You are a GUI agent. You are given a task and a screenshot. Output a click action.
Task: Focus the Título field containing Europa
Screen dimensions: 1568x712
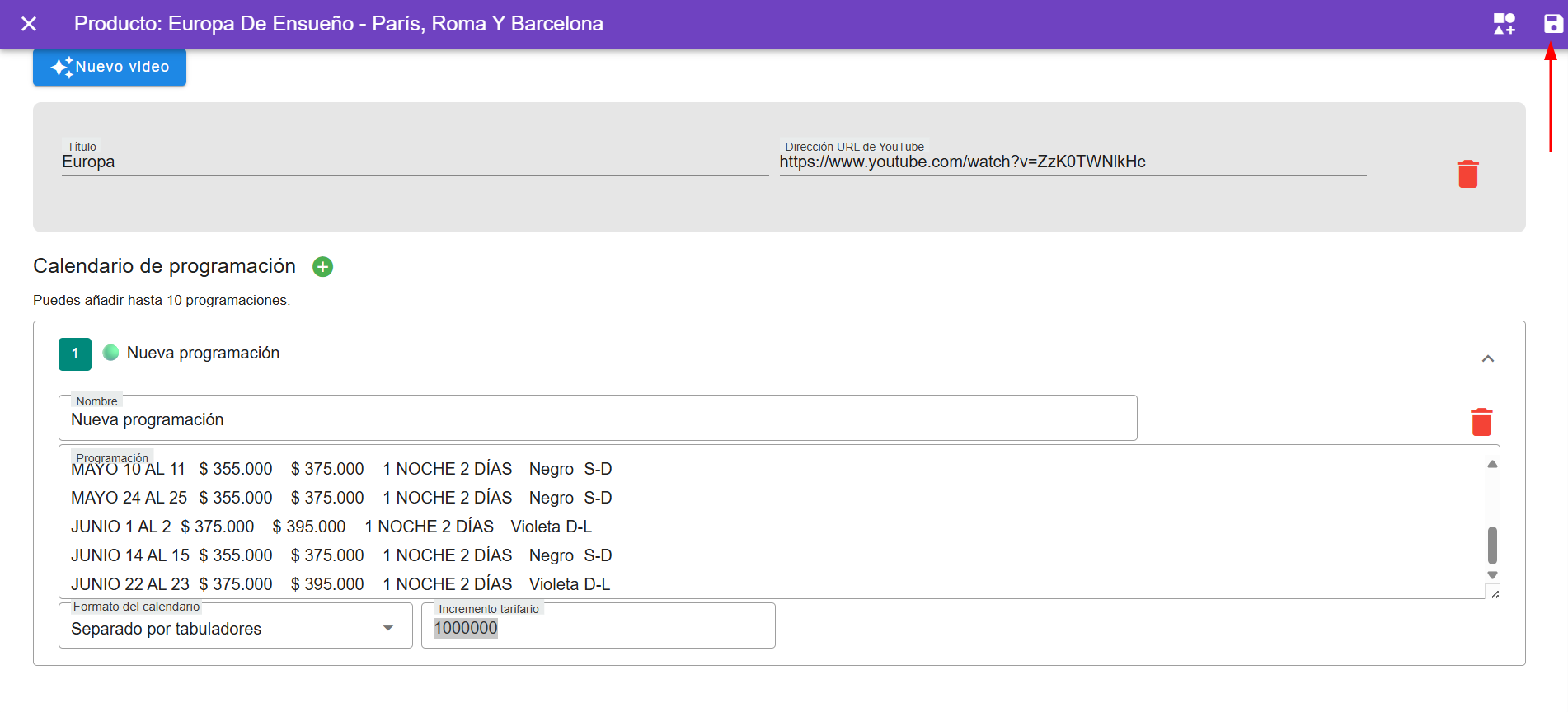point(414,162)
